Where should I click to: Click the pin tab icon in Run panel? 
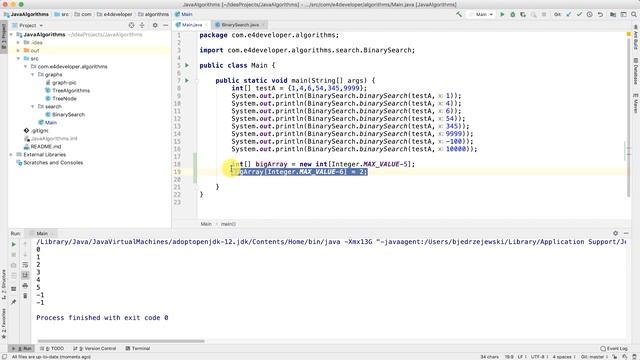(x=13, y=302)
